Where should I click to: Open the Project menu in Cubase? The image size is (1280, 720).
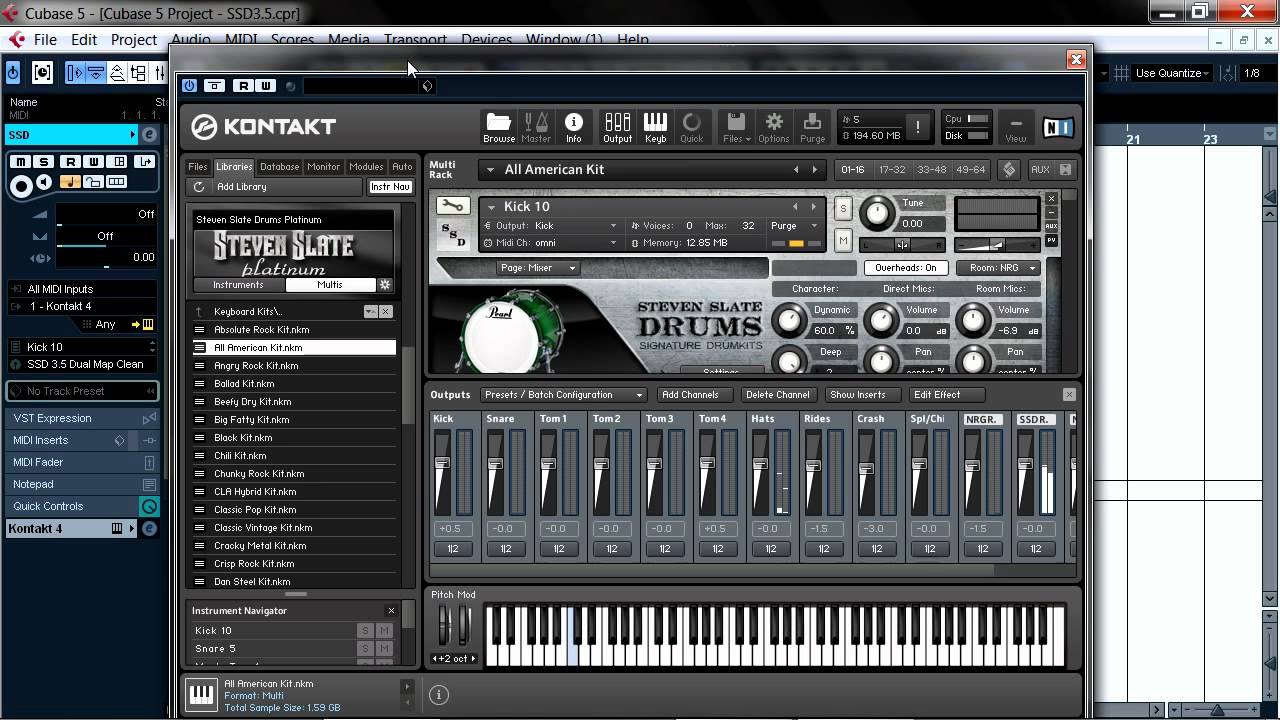[134, 40]
